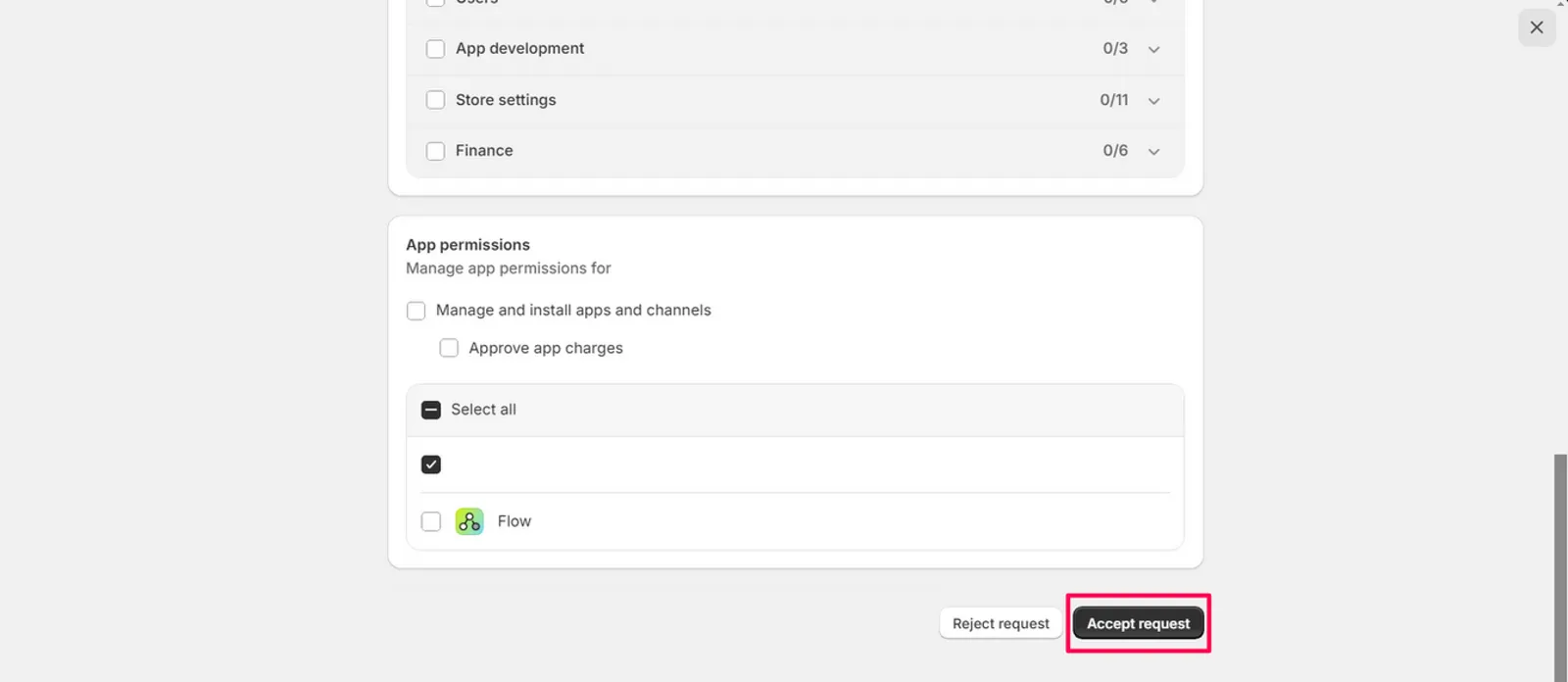Check the Finance checkbox

436,151
